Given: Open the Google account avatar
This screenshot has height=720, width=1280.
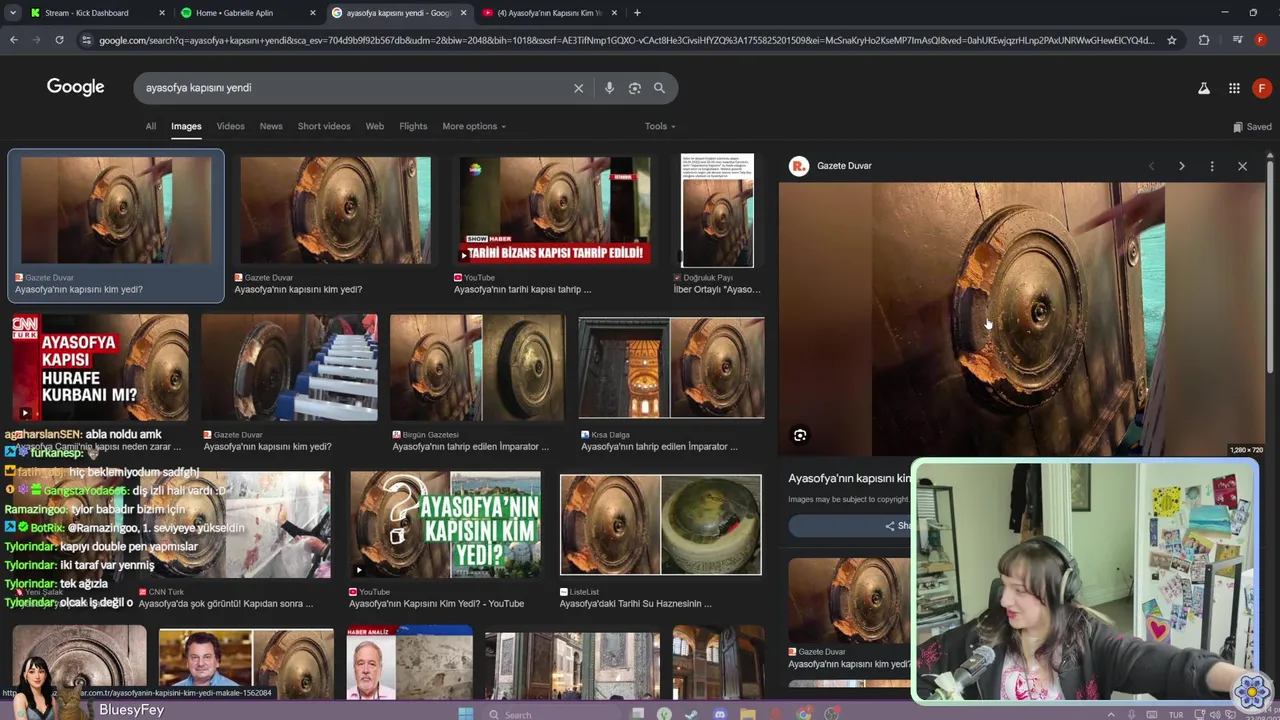Looking at the screenshot, I should coord(1261,88).
